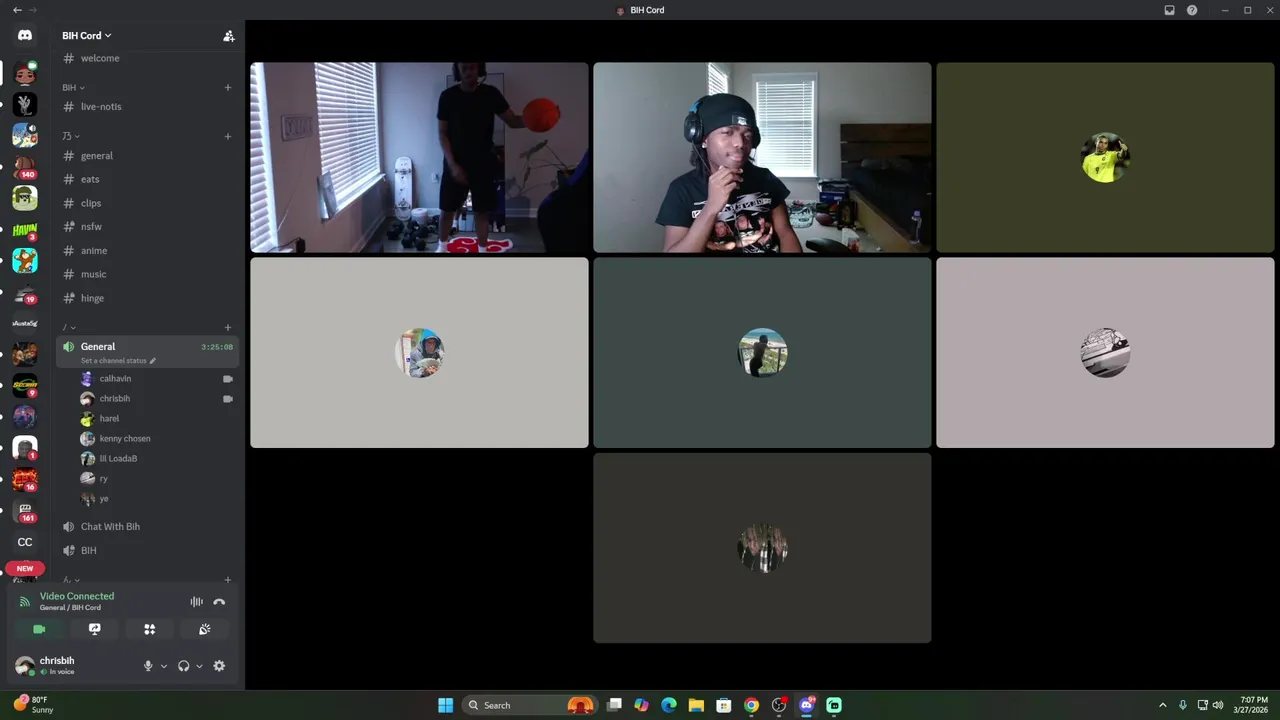Open the activities launcher icon
Screen dimensions: 1280x720
click(150, 629)
